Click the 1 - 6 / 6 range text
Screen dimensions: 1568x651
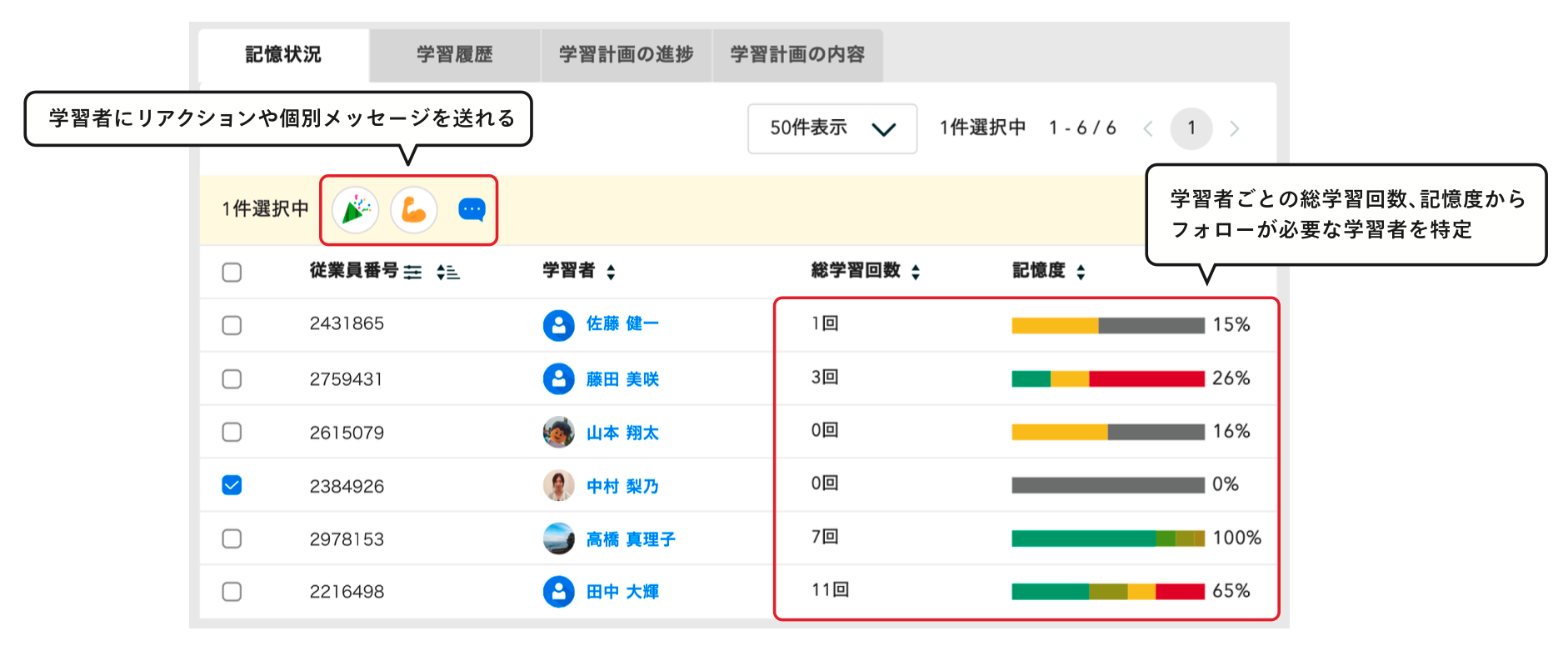click(x=1082, y=128)
